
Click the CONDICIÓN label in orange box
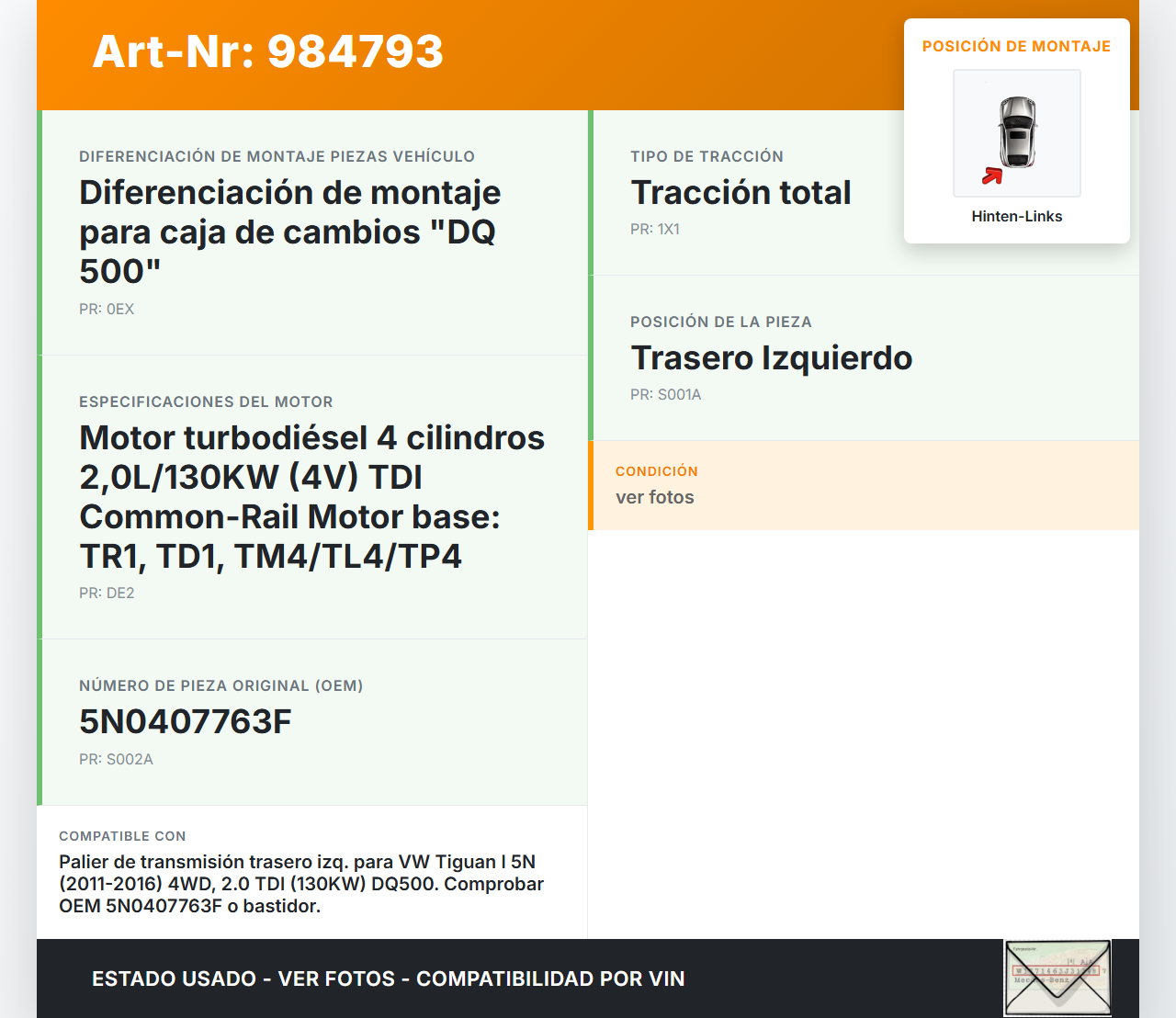tap(656, 471)
